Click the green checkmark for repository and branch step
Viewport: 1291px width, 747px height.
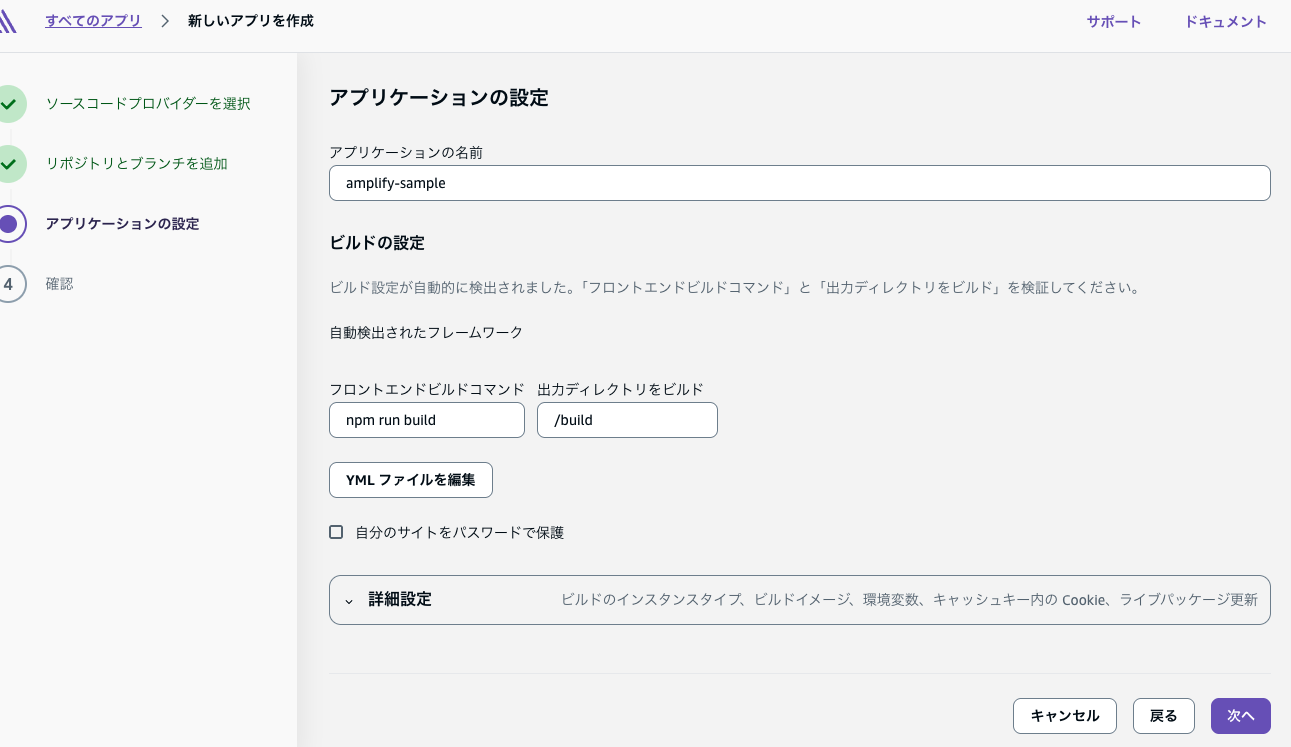coord(9,163)
